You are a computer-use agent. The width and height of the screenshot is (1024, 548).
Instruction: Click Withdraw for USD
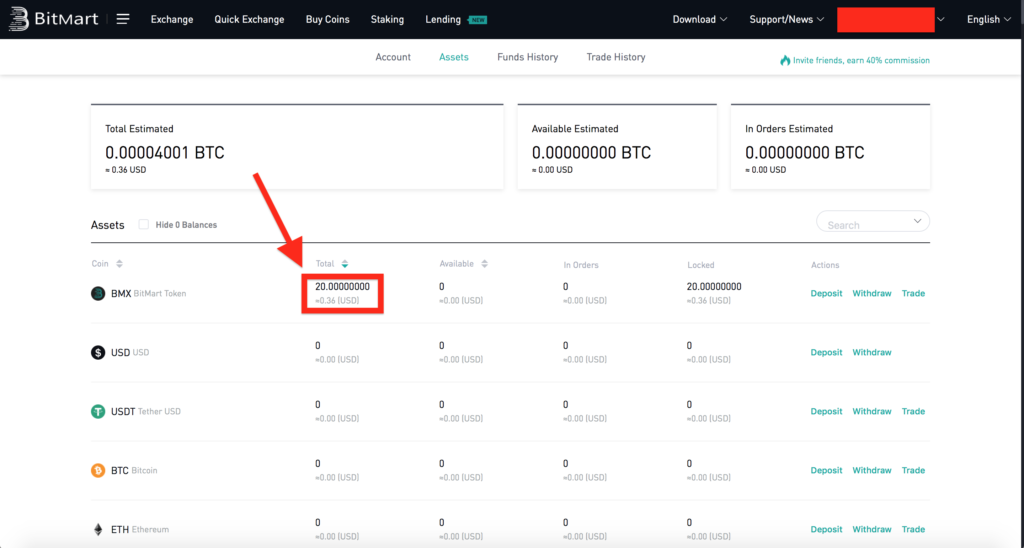tap(872, 352)
